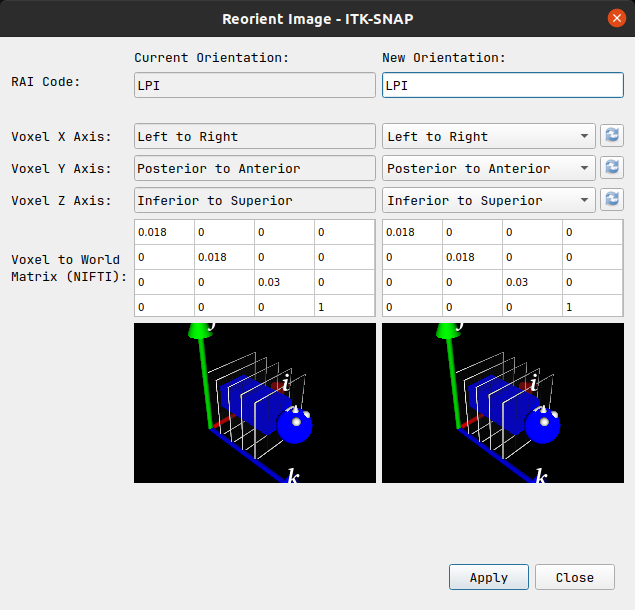Click the current orientation 3D preview
The width and height of the screenshot is (635, 610).
tap(255, 403)
